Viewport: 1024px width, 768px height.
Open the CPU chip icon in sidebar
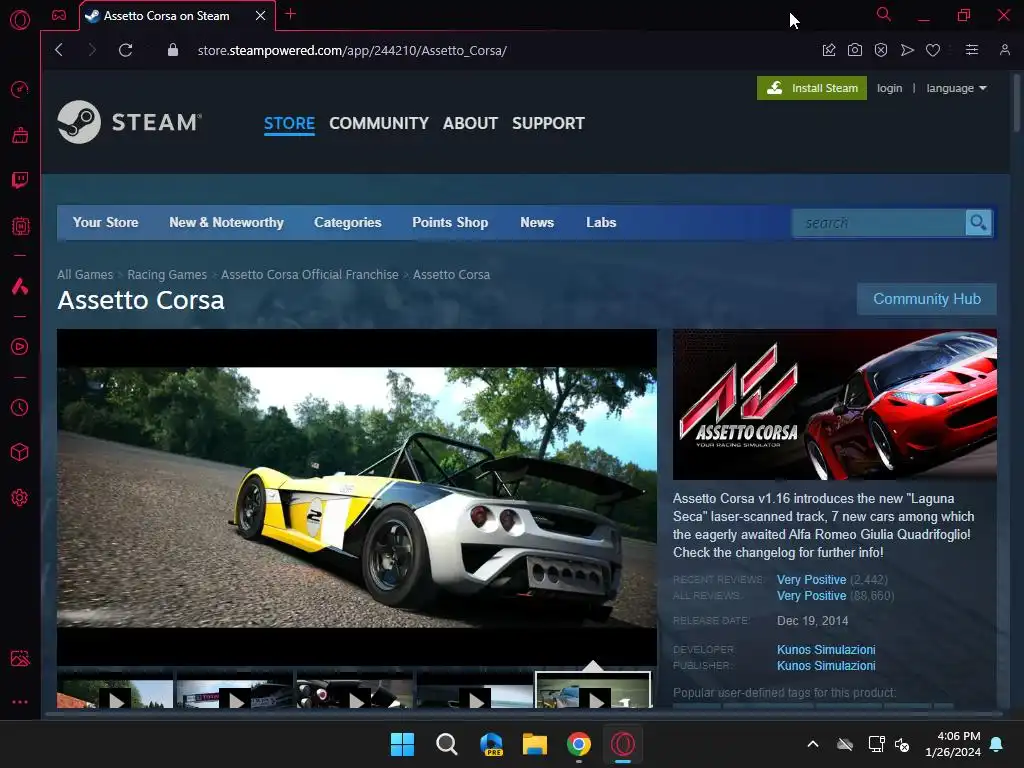tap(20, 226)
